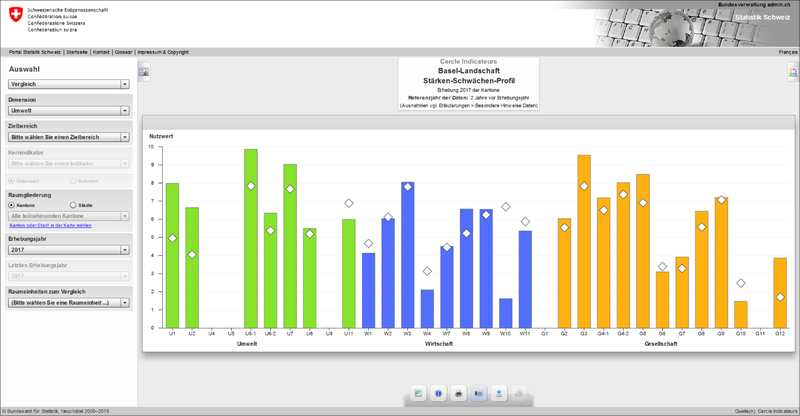Click the Bundesverwaltung admin.ch link
Image resolution: width=800 pixels, height=416 pixels.
tap(754, 5)
